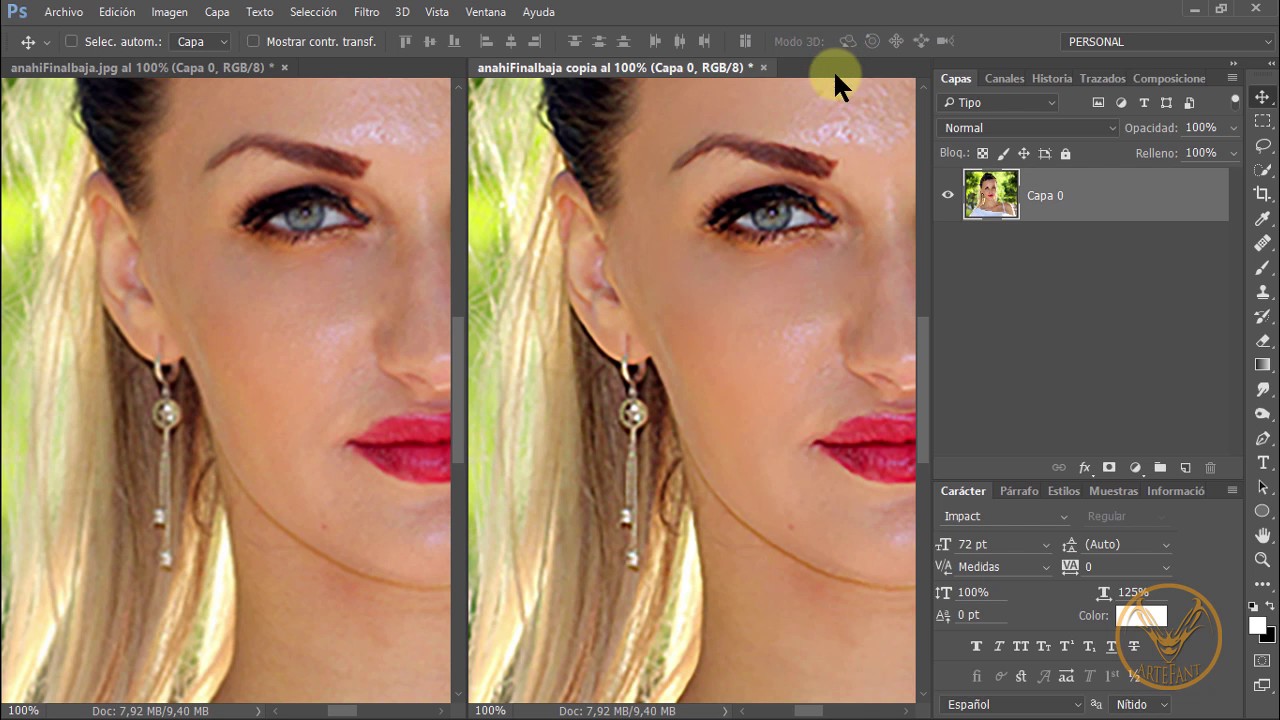
Task: Filter layers by type layer icon
Action: click(x=1144, y=102)
